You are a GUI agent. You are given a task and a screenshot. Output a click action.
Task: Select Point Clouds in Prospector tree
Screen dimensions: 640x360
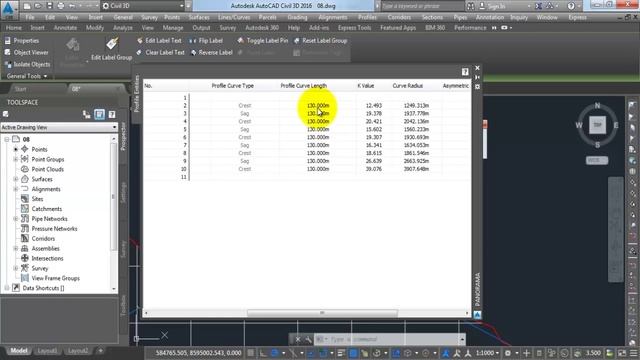[x=47, y=169]
